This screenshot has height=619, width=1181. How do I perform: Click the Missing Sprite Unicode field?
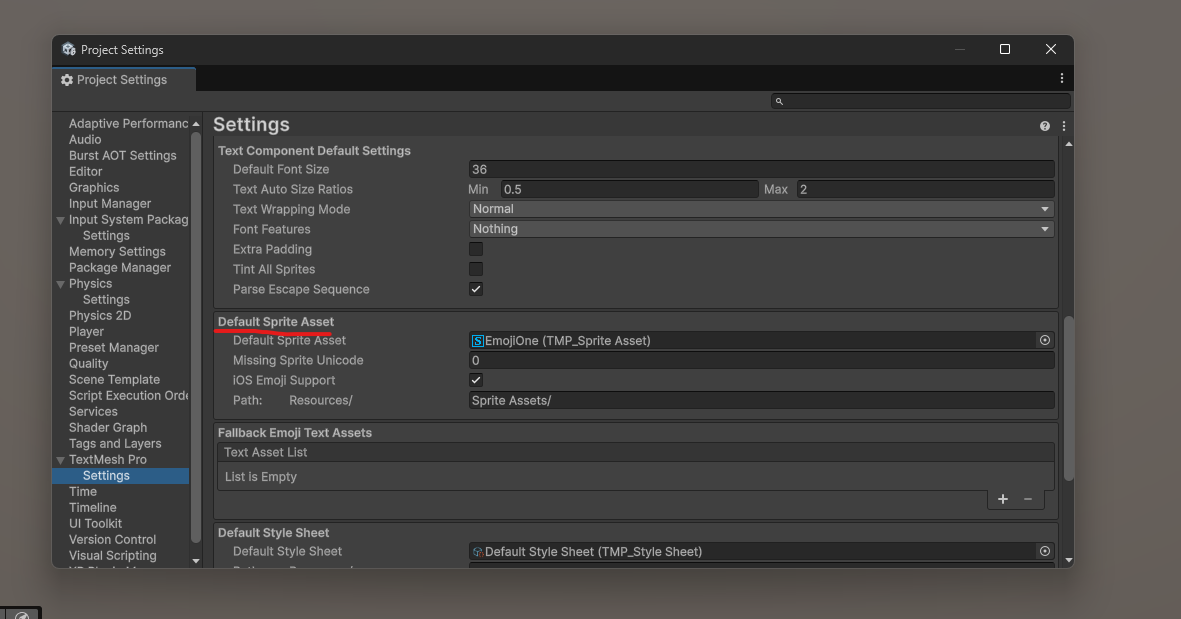(761, 360)
